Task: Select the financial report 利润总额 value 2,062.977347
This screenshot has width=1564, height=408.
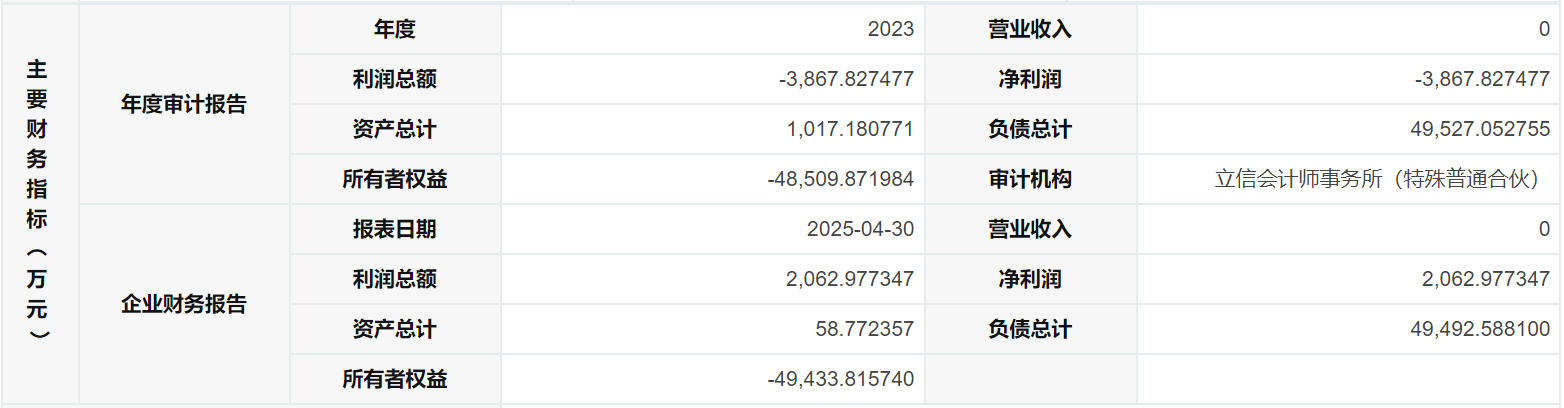Action: (850, 279)
